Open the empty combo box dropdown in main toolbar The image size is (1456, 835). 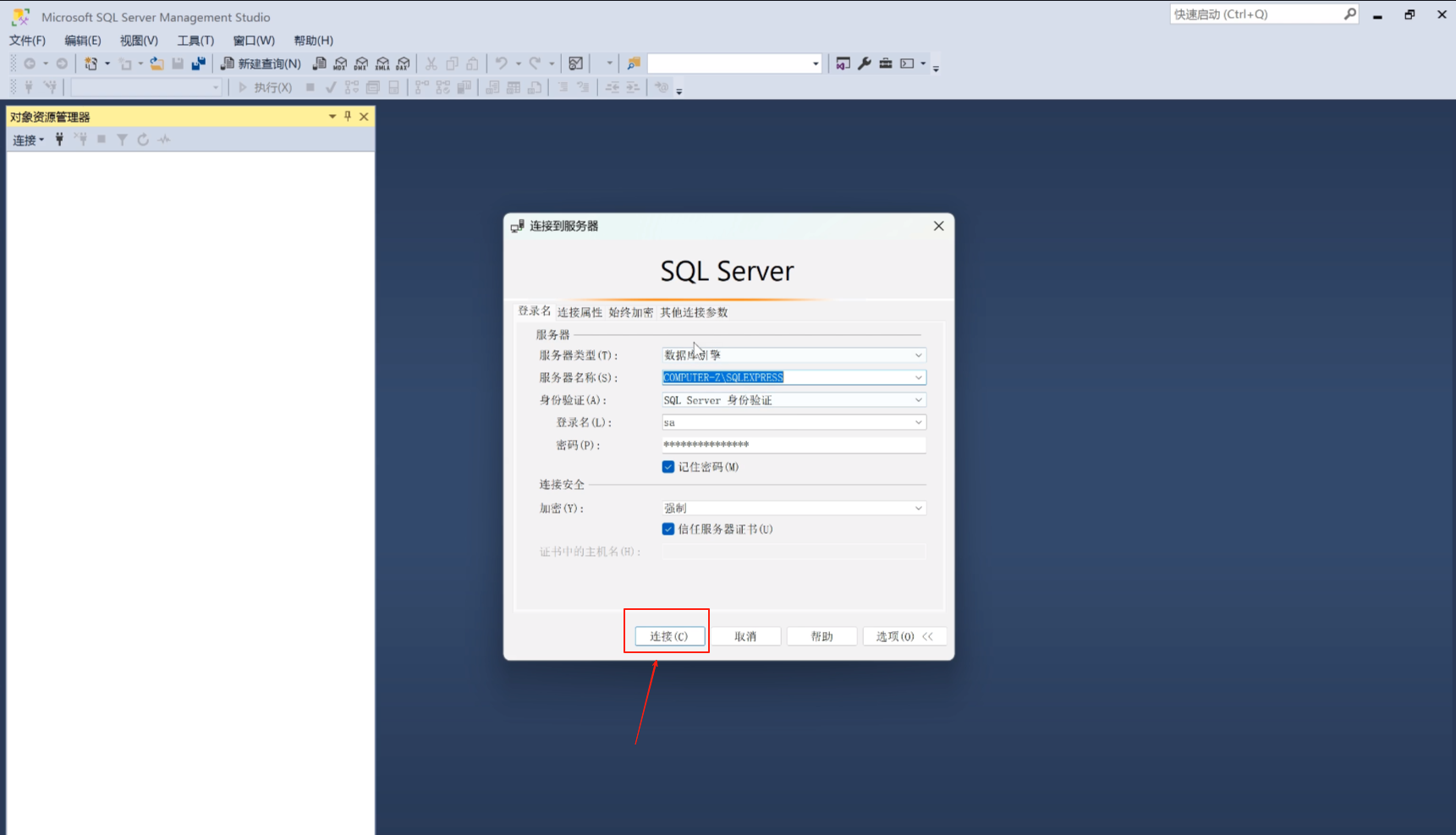coord(816,63)
